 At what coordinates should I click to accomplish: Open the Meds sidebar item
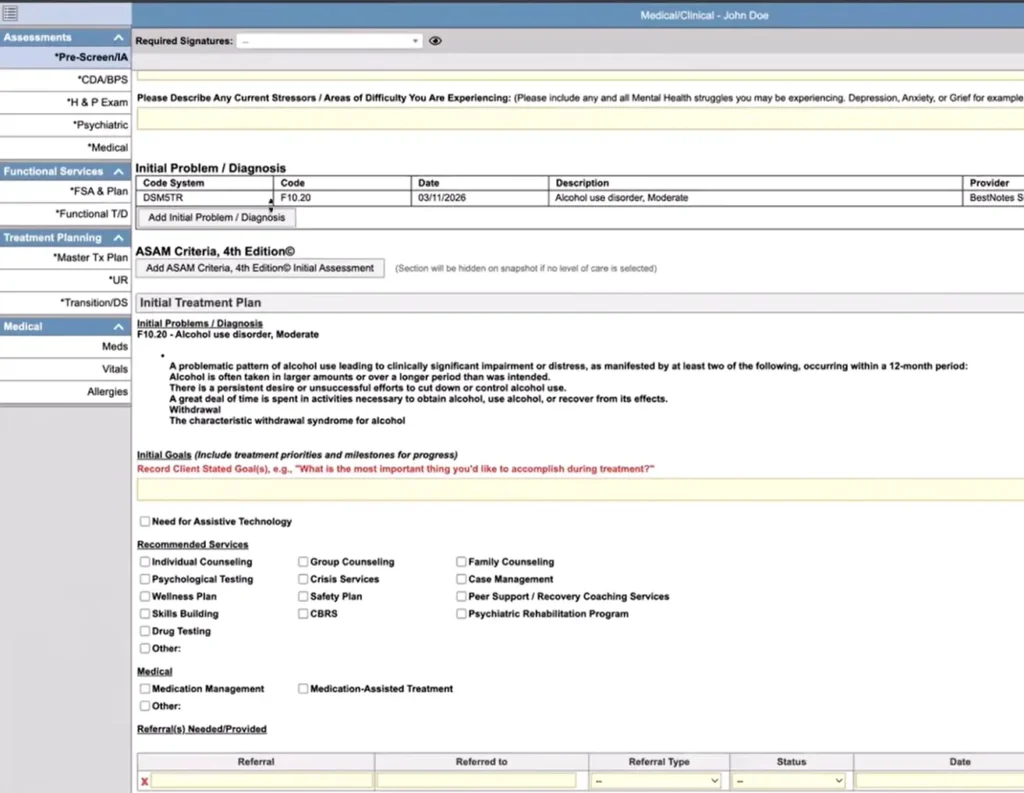(65, 347)
